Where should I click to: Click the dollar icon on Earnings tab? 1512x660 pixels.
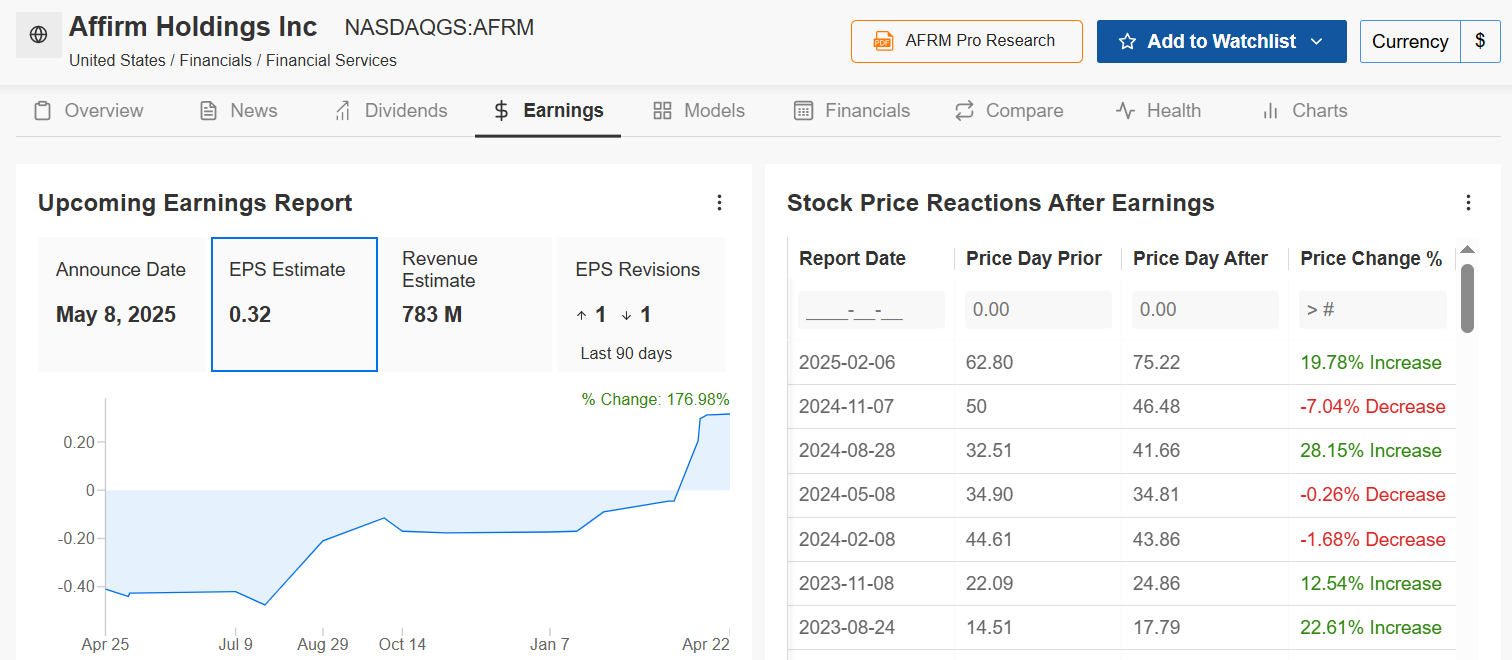(501, 111)
